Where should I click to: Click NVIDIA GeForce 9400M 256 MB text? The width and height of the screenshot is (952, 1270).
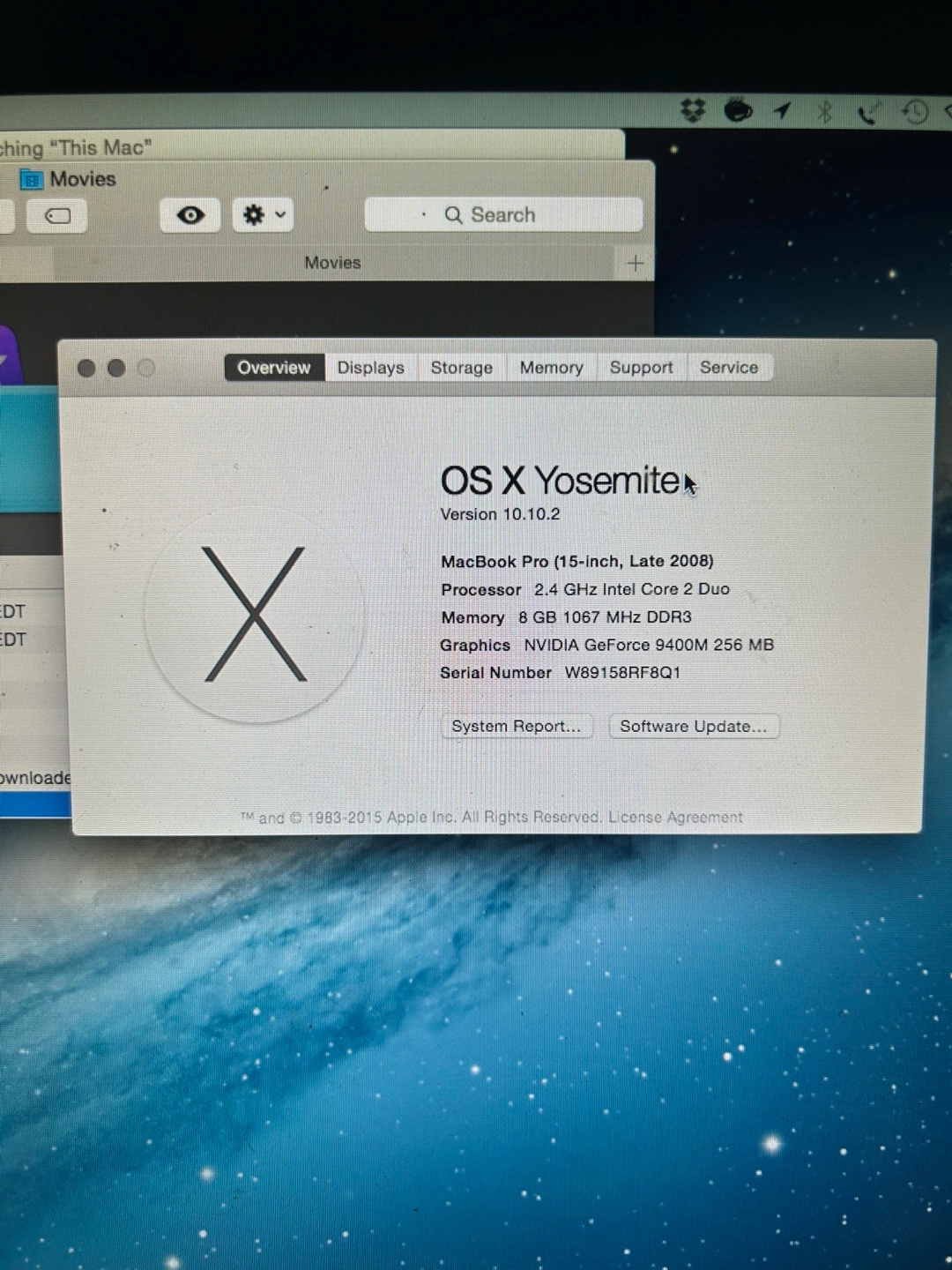[x=649, y=646]
